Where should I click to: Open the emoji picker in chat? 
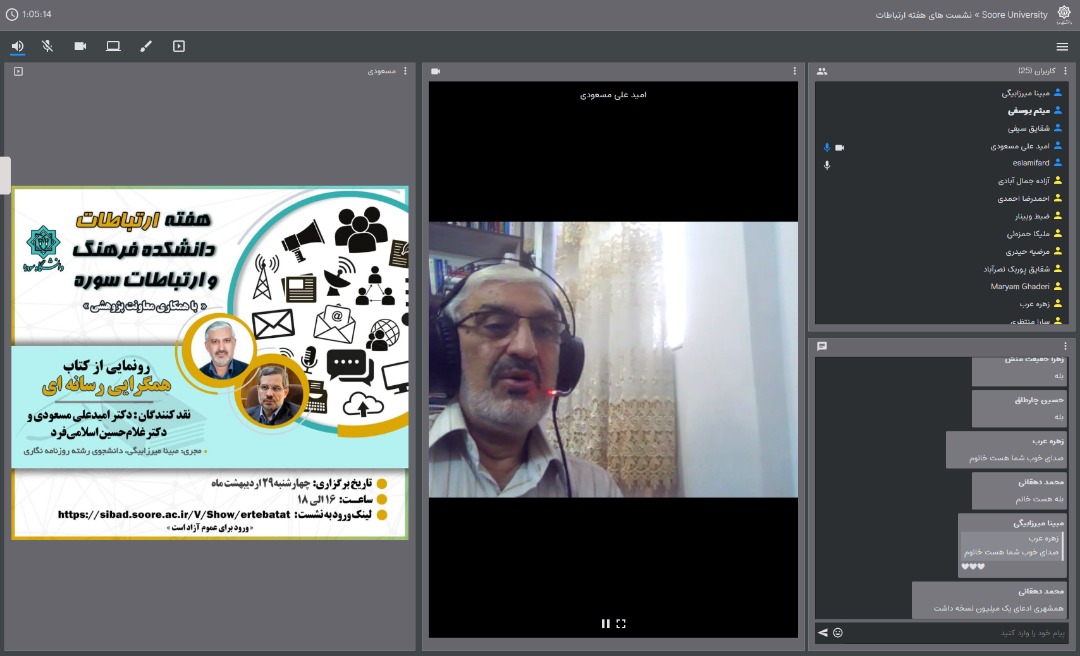coord(838,633)
